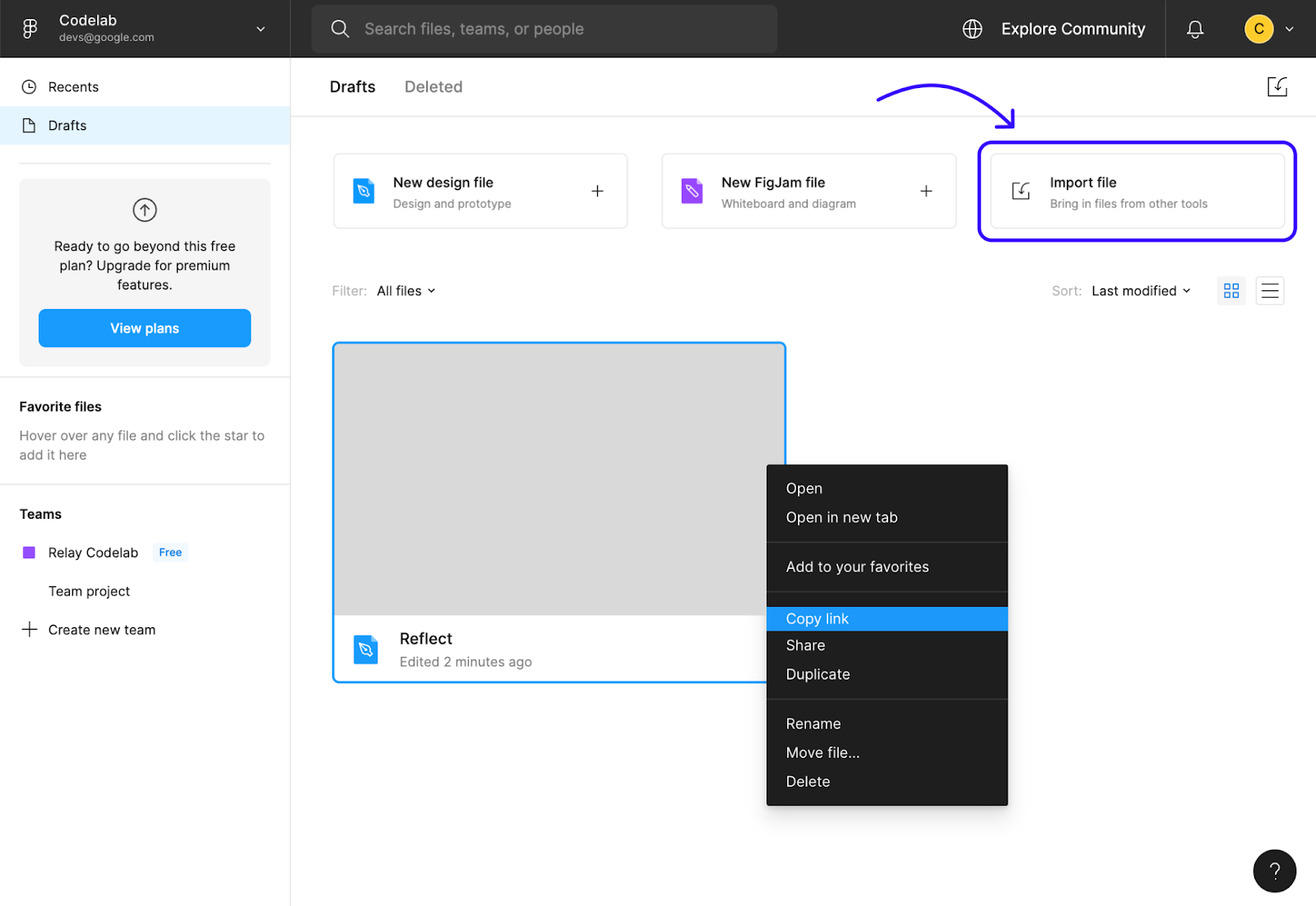Choose Move file... option

coord(887,752)
